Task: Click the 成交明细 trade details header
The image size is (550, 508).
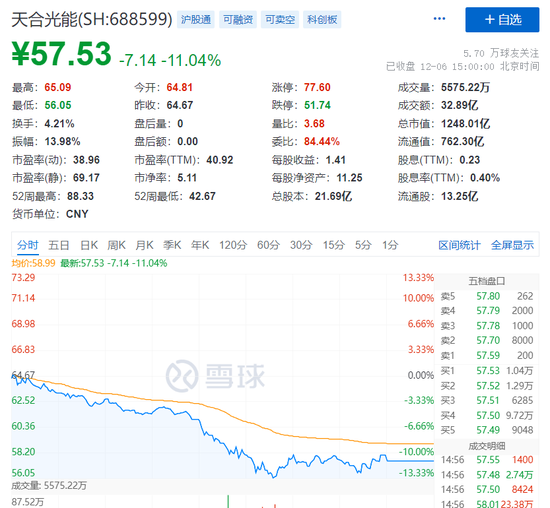Action: [x=487, y=446]
